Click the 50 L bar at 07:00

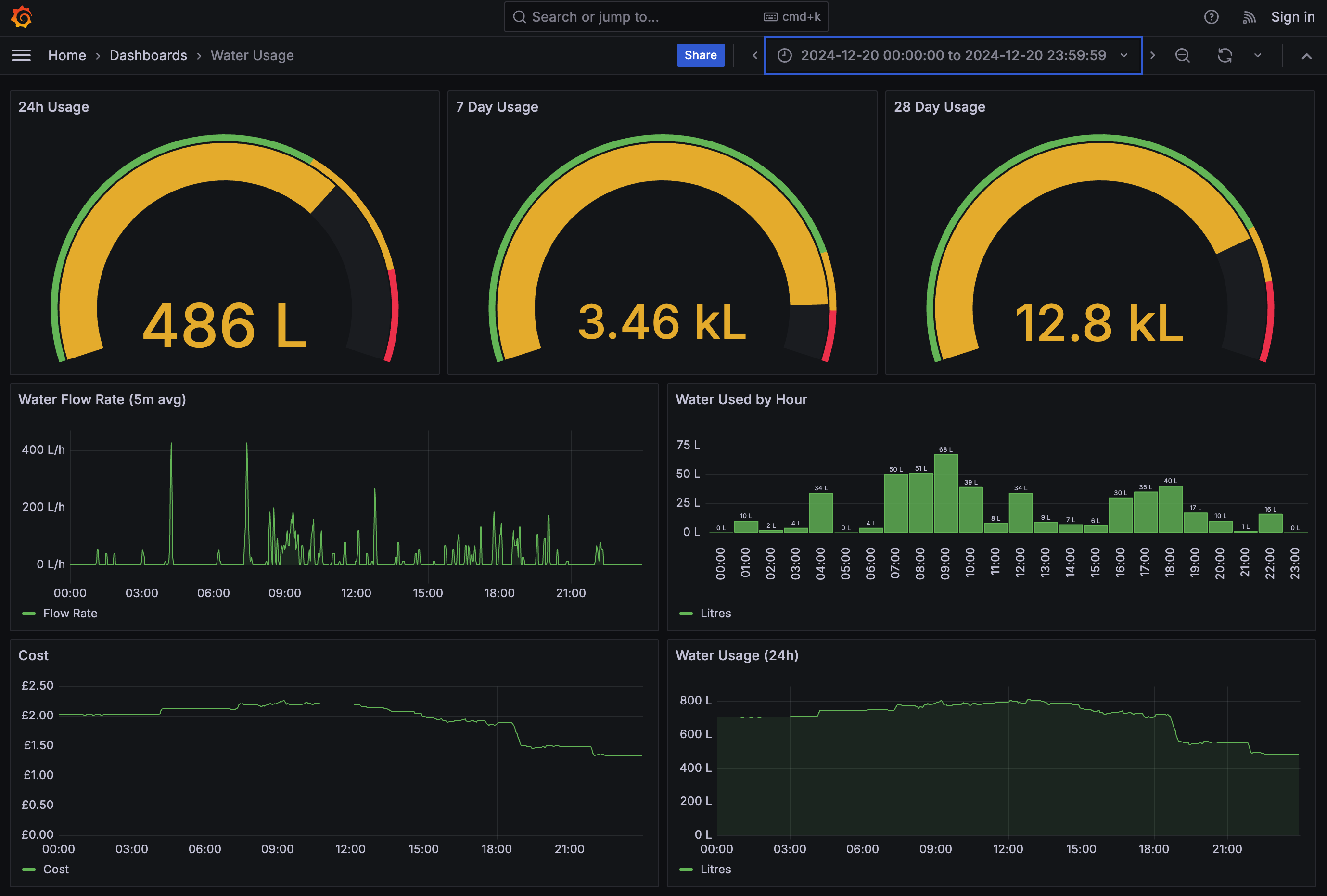click(896, 504)
